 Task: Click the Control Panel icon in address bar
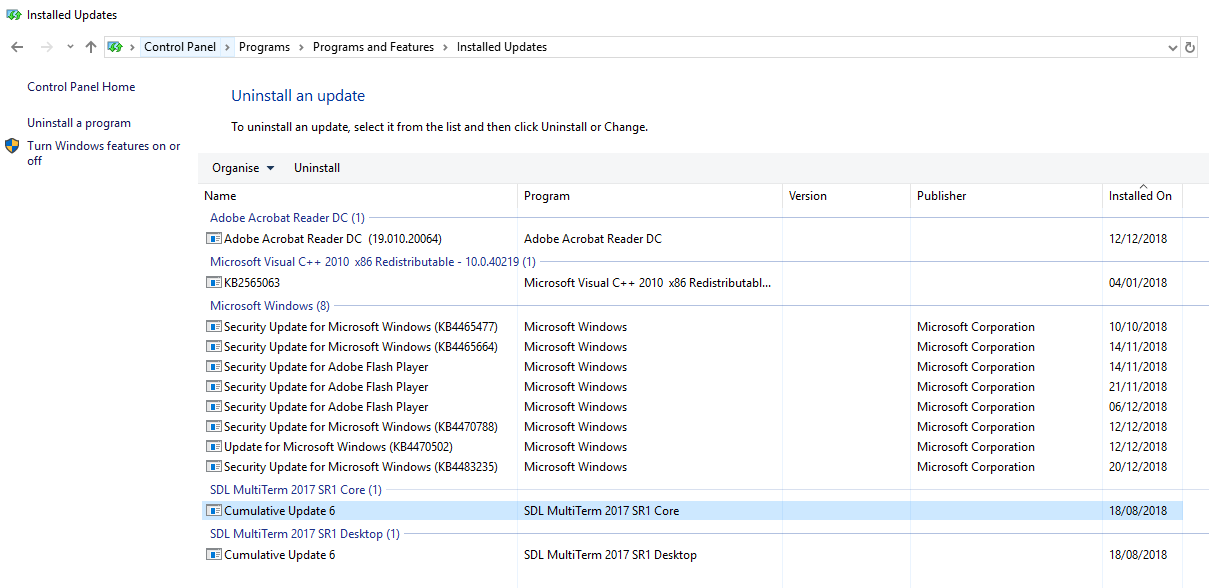(115, 47)
